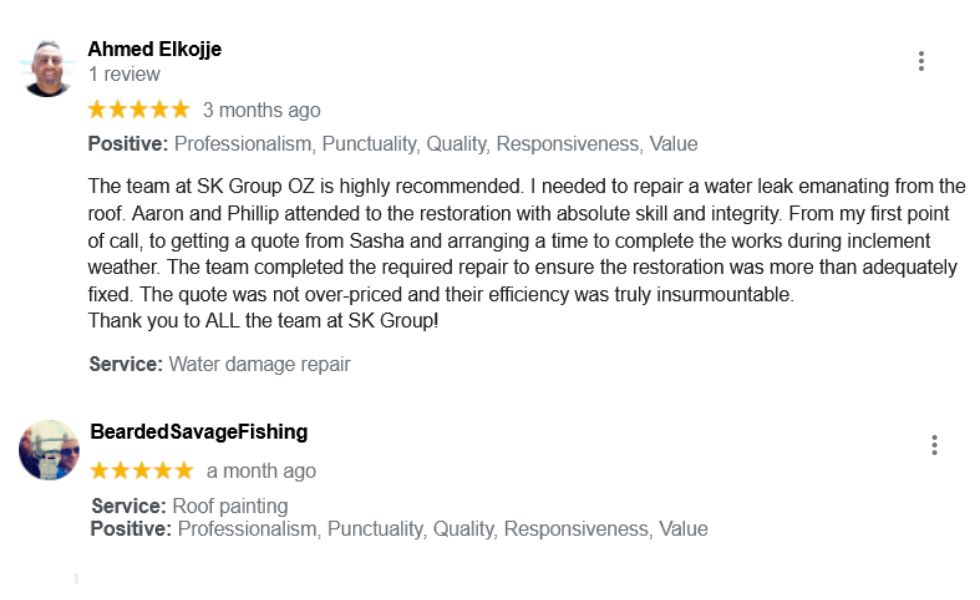Screen dimensions: 980x600
Task: Click the middle star in Ahmed Elkojje's rating
Action: 138,110
